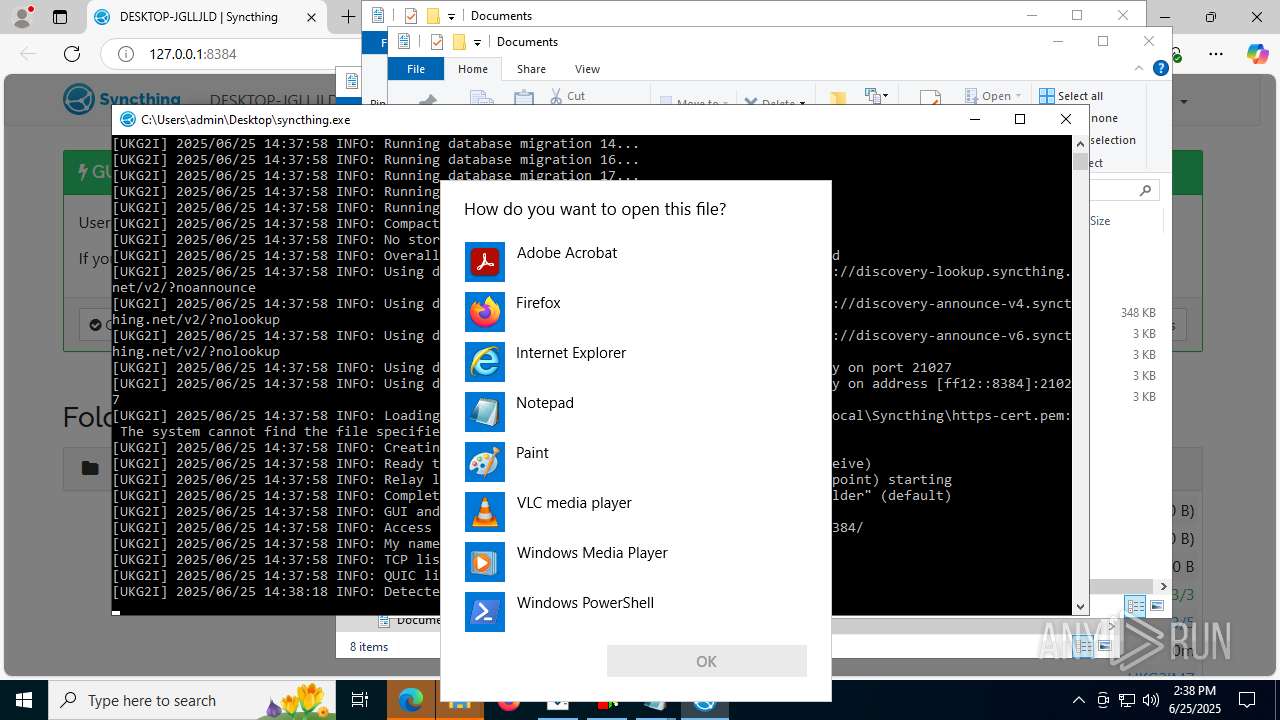Open Customize Quick Access Toolbar dropdown, front Documents
1280x720 pixels.
point(478,42)
